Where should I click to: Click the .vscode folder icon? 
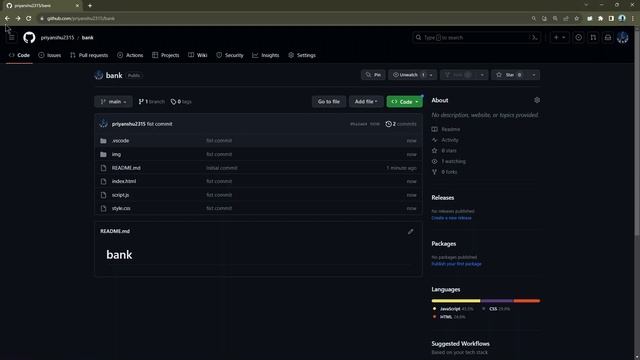103,141
